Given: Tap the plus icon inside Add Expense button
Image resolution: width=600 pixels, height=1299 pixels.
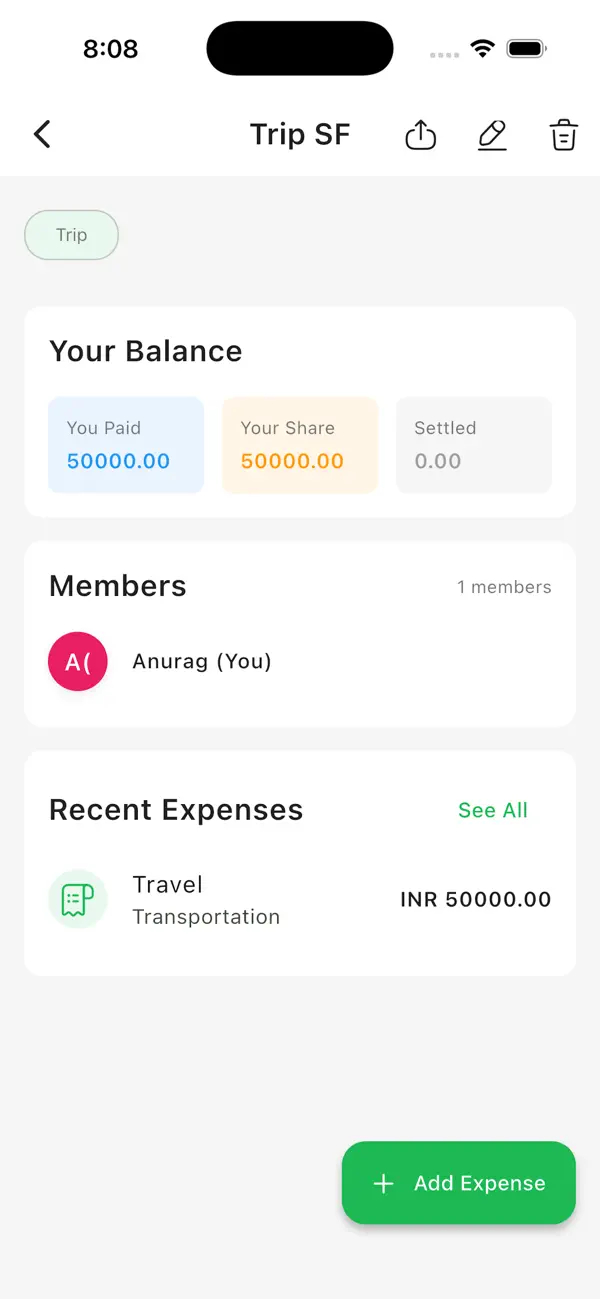Looking at the screenshot, I should point(383,1183).
